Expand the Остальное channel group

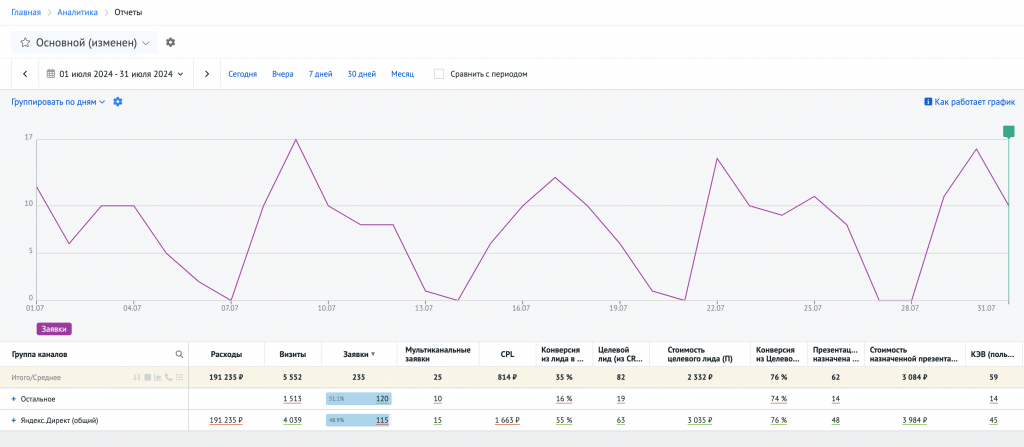click(14, 399)
